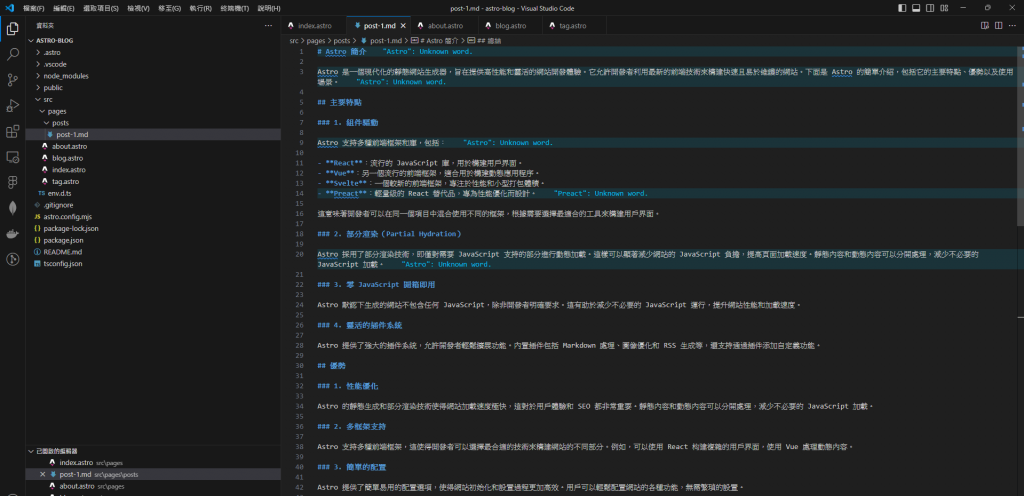The image size is (1024, 496).
Task: Expand the .astro folder
Action: pyautogui.click(x=38, y=52)
